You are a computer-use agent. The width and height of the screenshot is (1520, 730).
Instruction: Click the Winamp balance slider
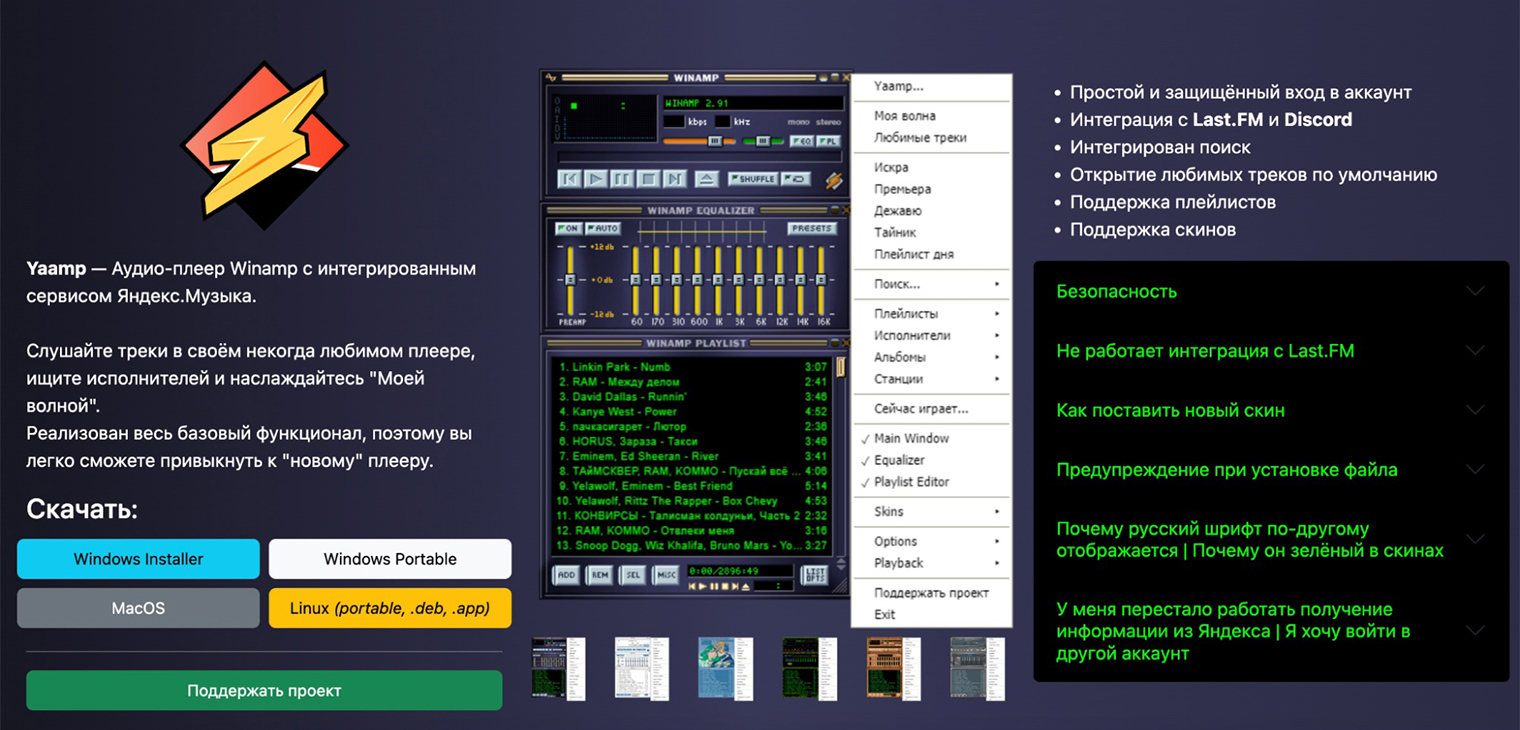[764, 141]
